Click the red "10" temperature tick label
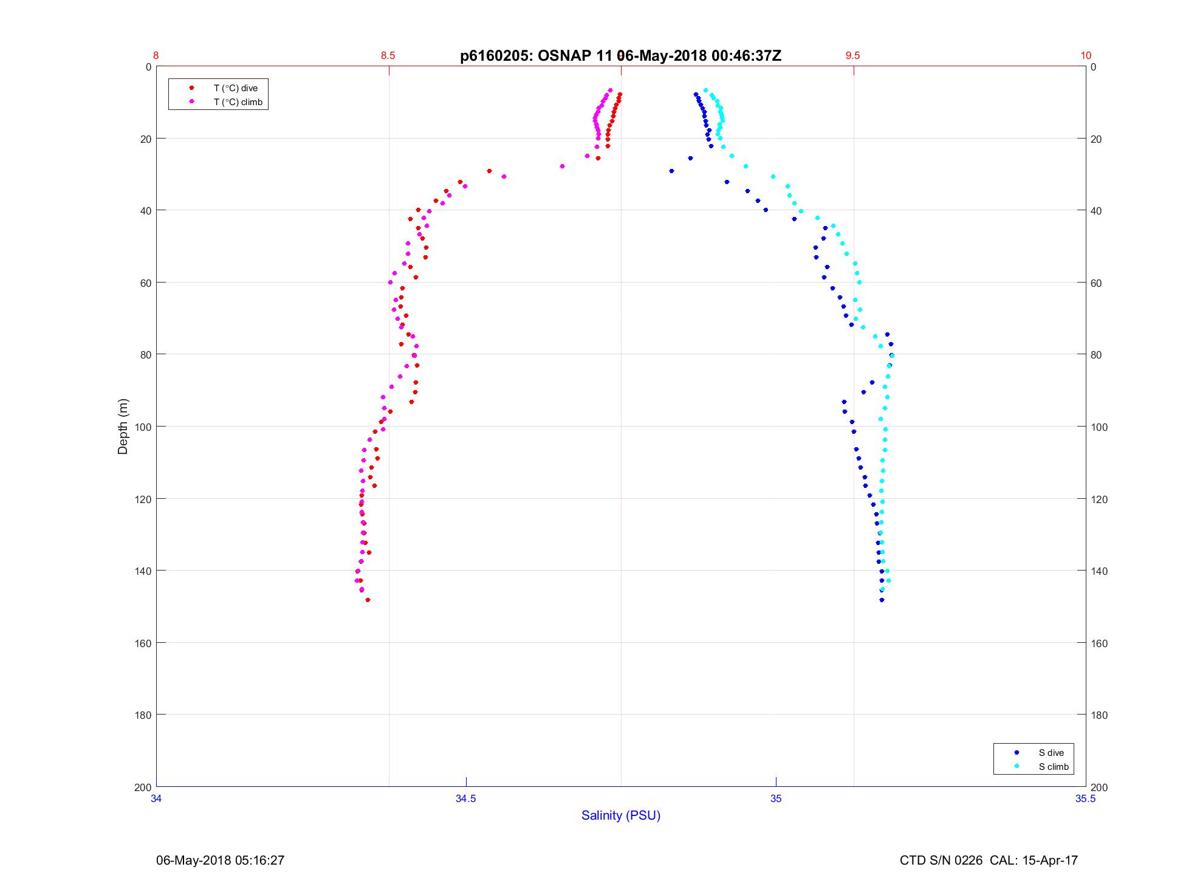The height and width of the screenshot is (885, 1200). [1086, 56]
